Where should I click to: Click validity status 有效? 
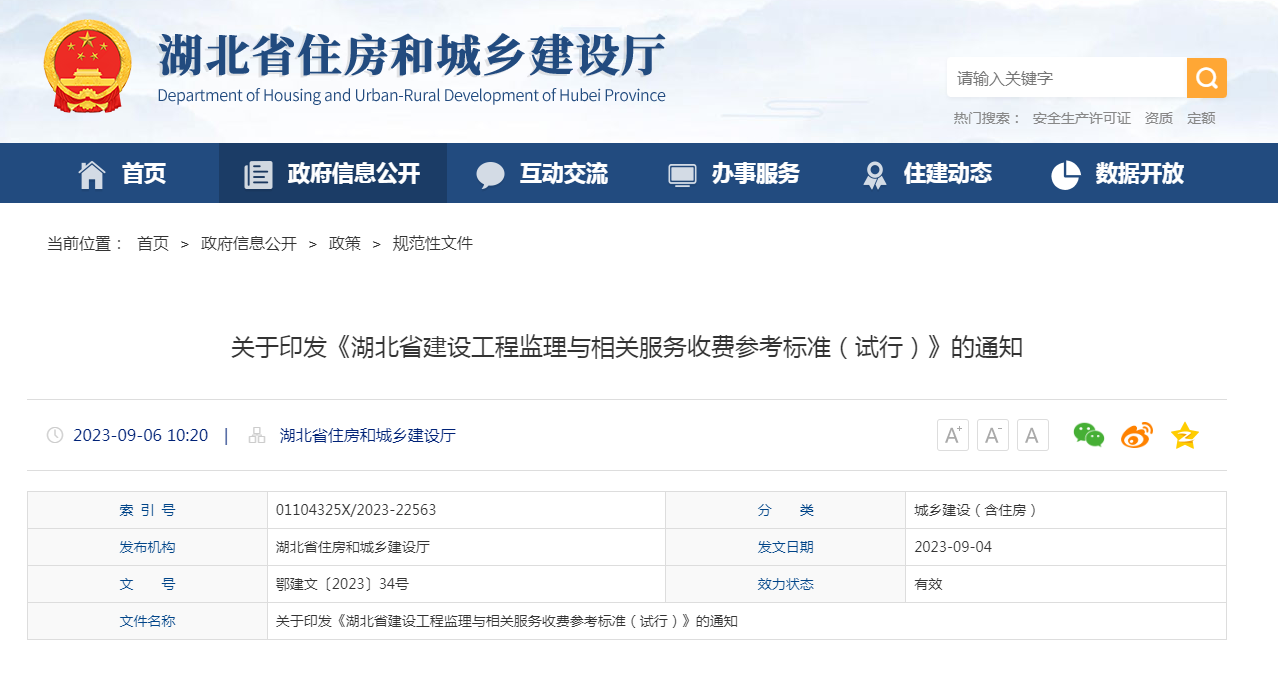click(x=928, y=584)
